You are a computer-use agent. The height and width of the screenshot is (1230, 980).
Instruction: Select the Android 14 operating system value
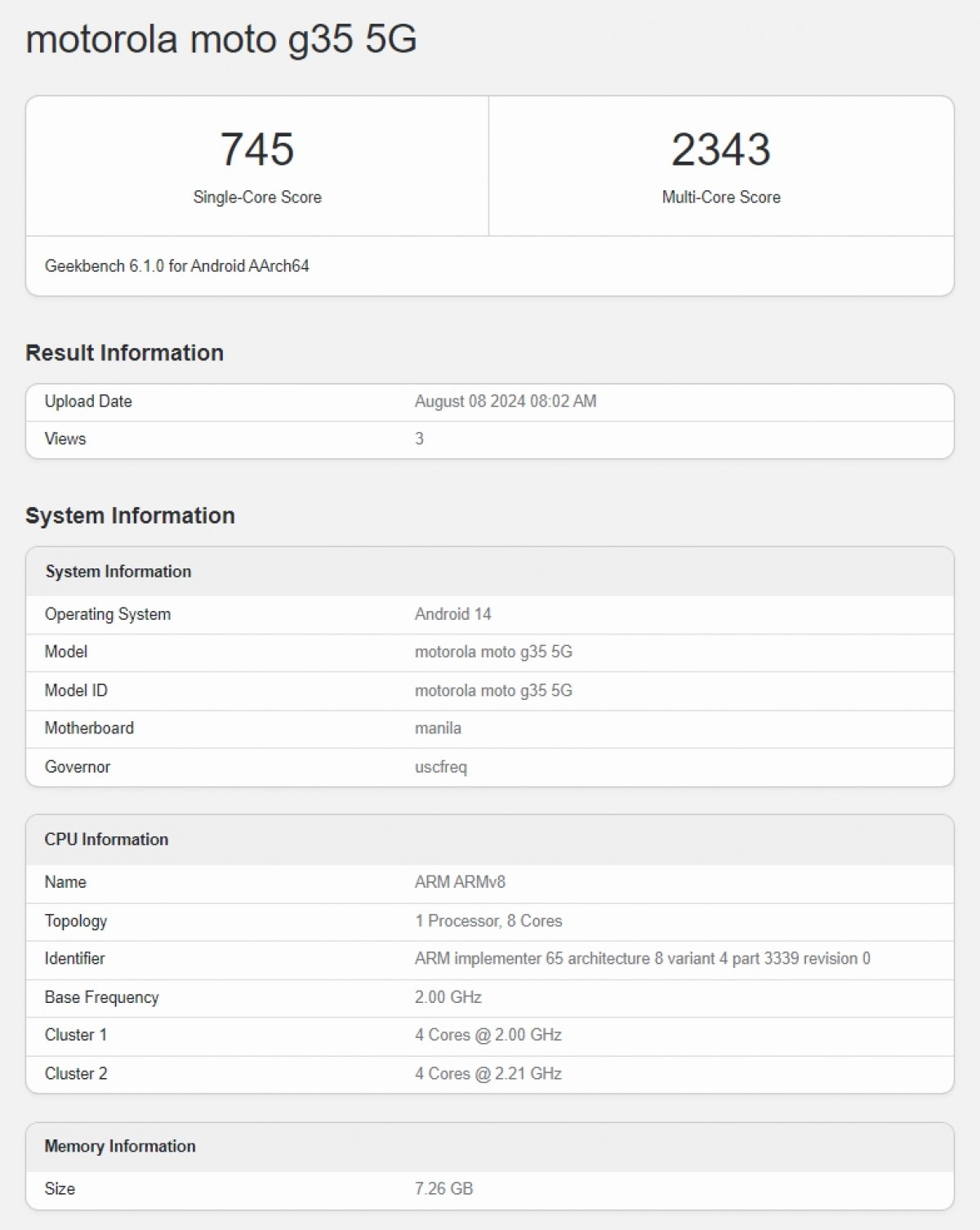point(452,614)
